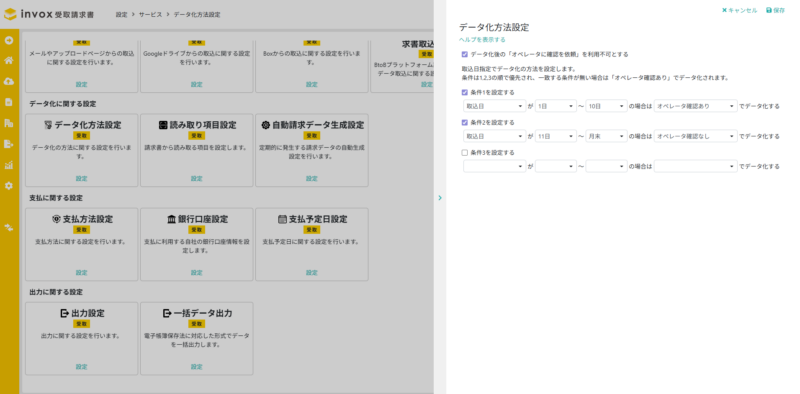Open 設定 link on 一括データ出力 card
Screen dimensions: 800x394
[x=197, y=366]
